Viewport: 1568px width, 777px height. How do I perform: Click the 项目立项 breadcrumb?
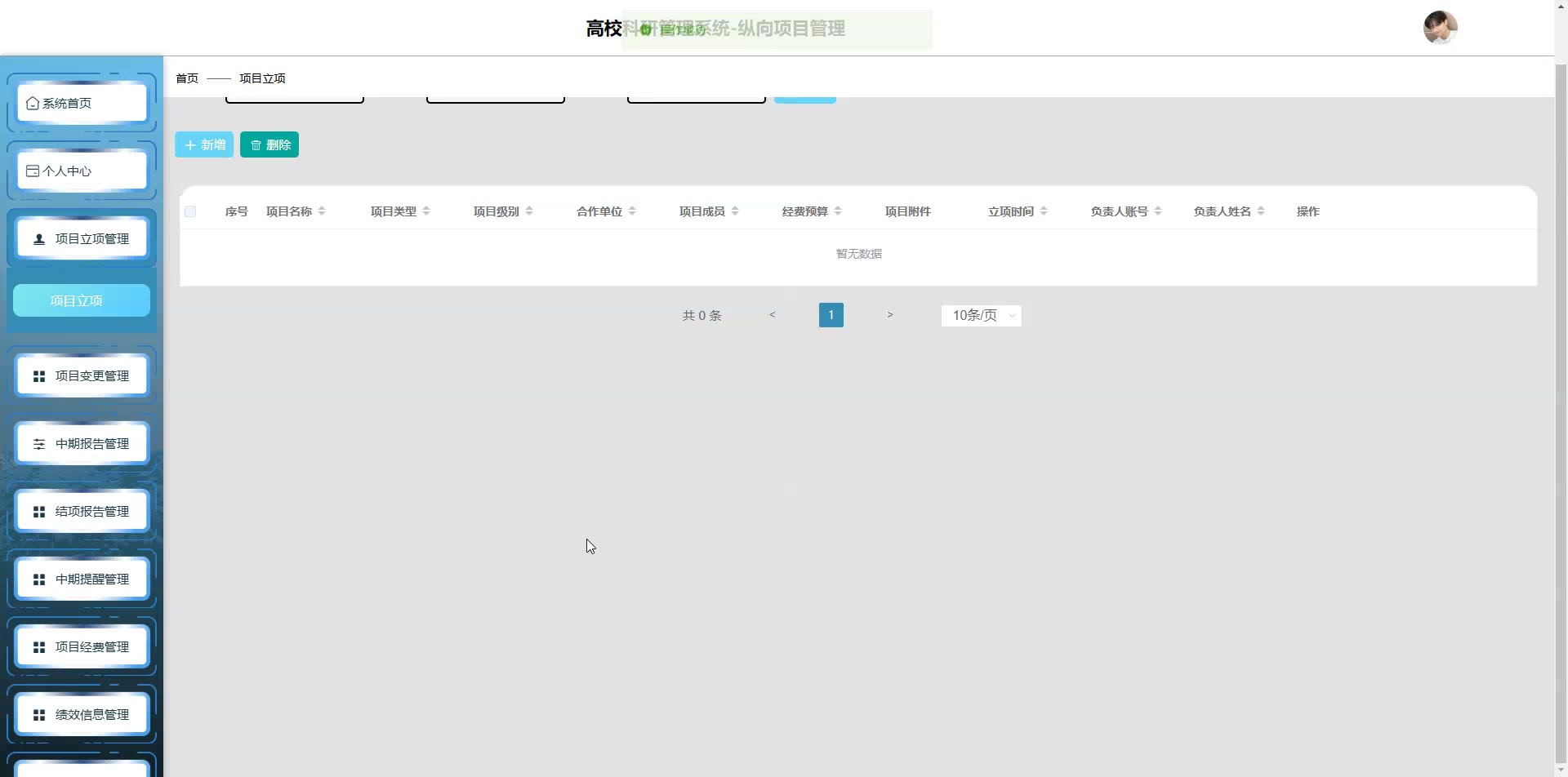pos(262,78)
